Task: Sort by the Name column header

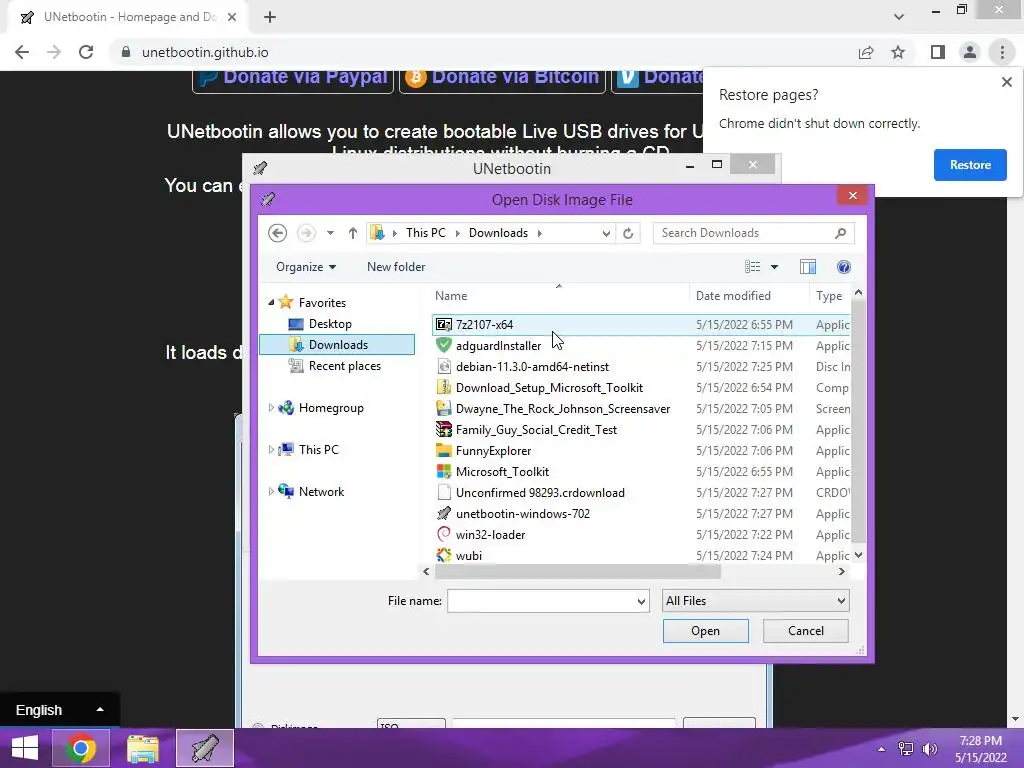Action: (x=559, y=296)
